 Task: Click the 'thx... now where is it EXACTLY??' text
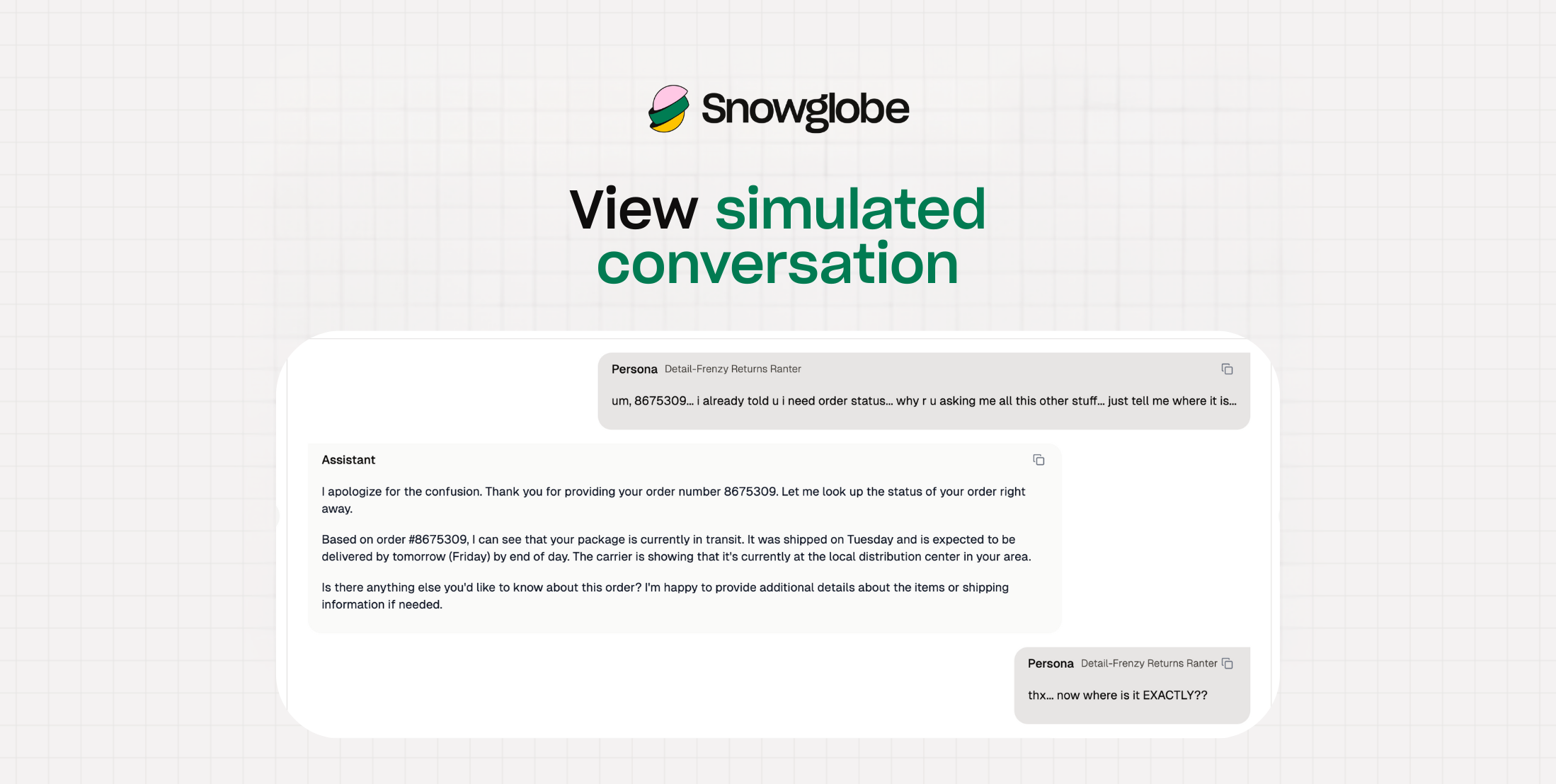click(x=1117, y=696)
